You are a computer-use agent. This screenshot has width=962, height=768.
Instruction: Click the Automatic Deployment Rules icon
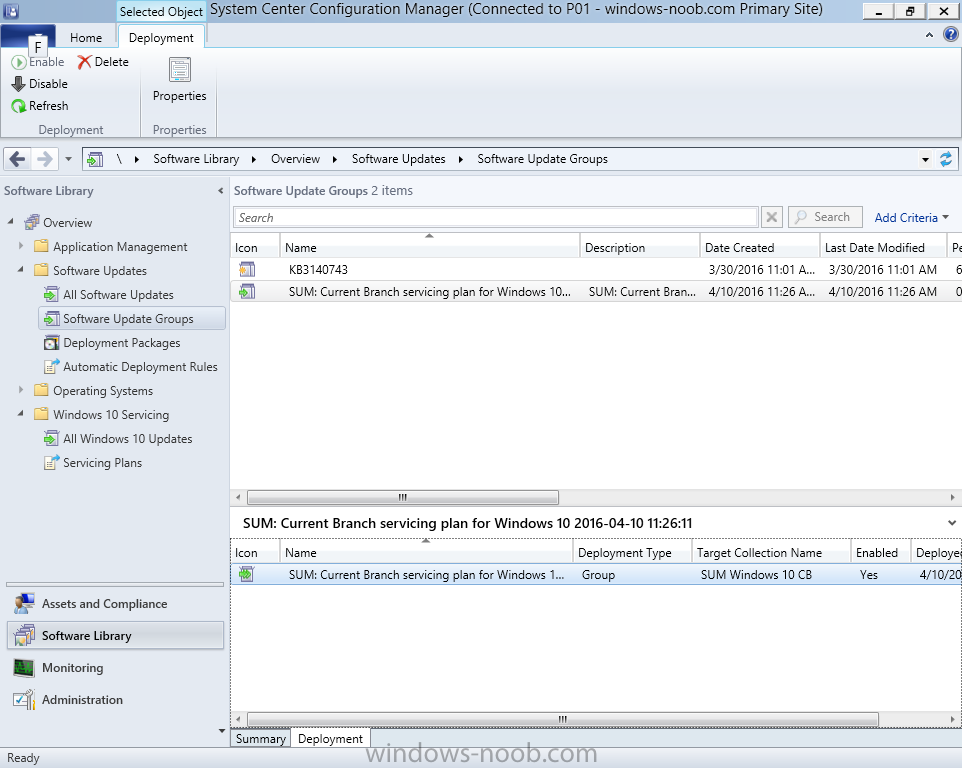52,367
